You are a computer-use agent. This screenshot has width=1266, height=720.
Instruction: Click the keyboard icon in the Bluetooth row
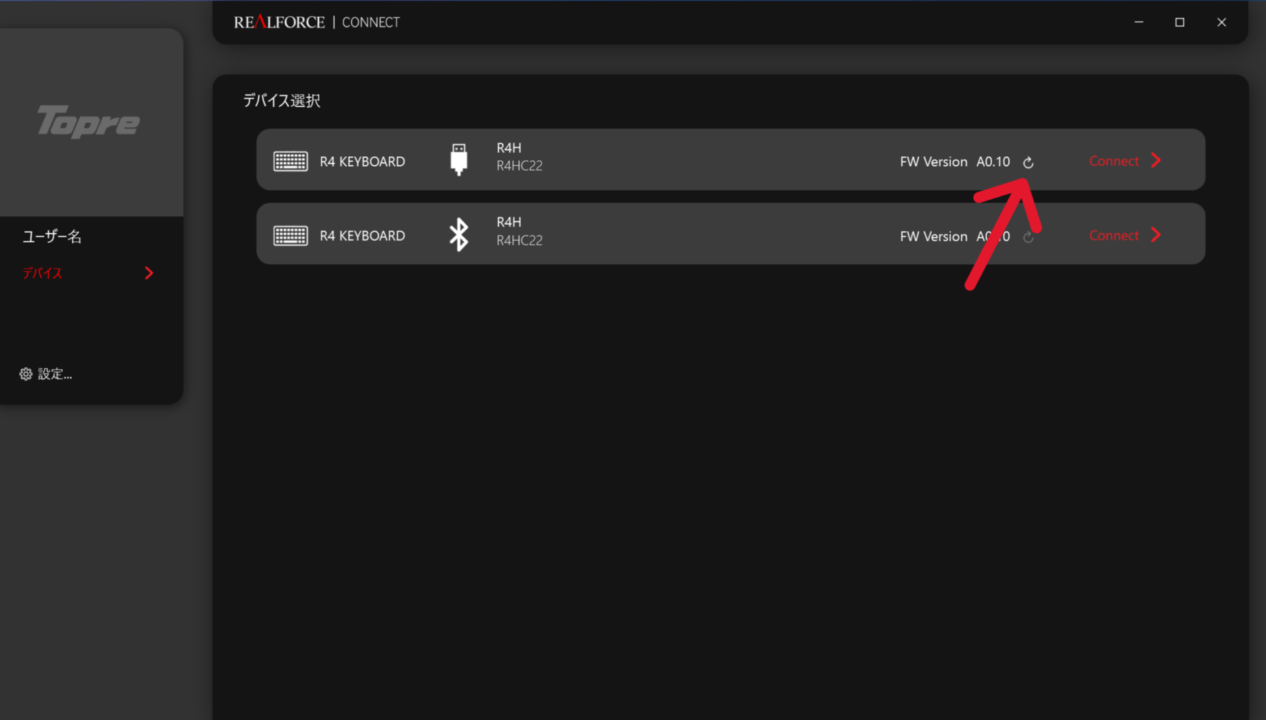(x=290, y=236)
